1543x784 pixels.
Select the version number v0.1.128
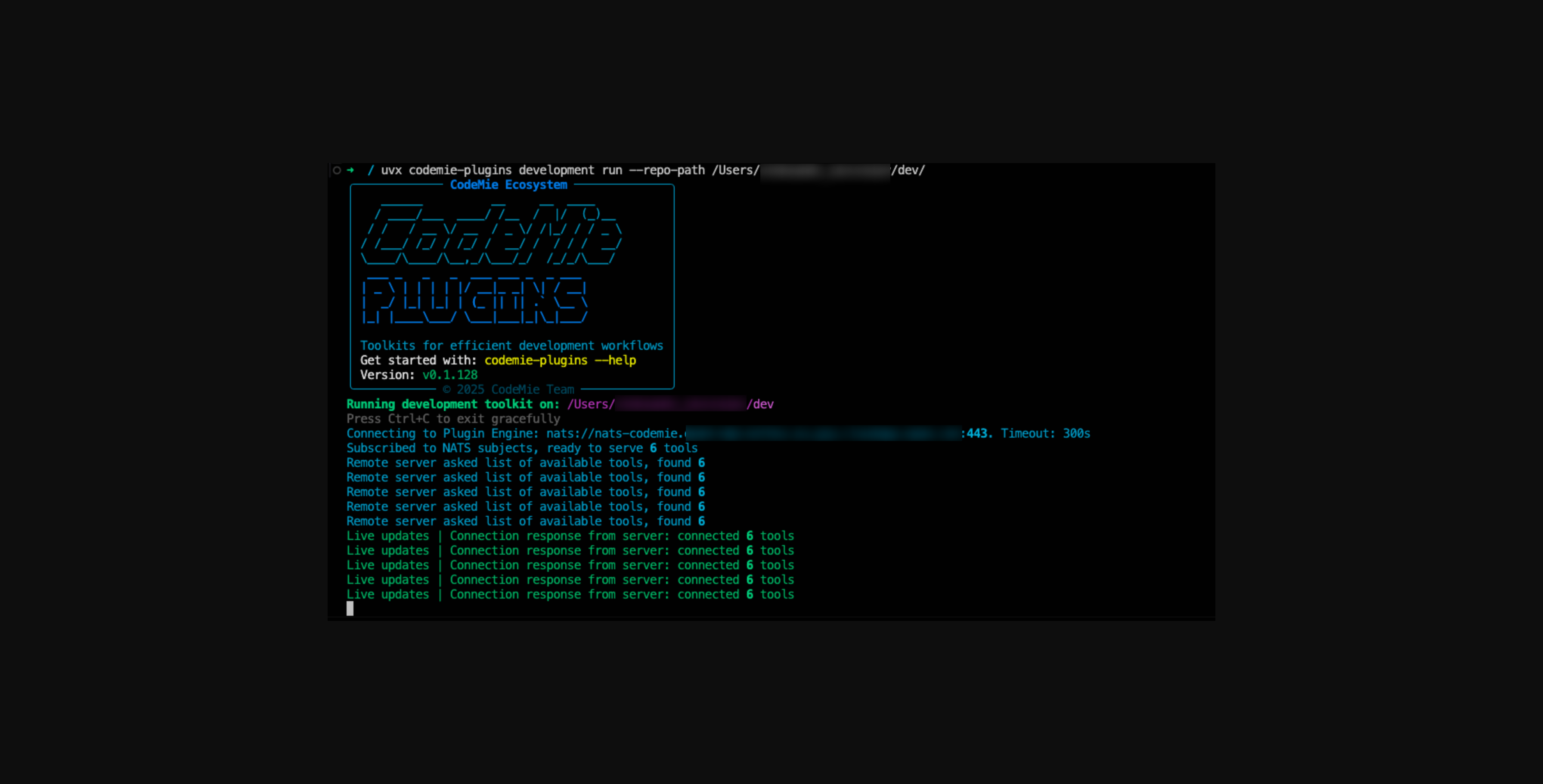[x=449, y=375]
